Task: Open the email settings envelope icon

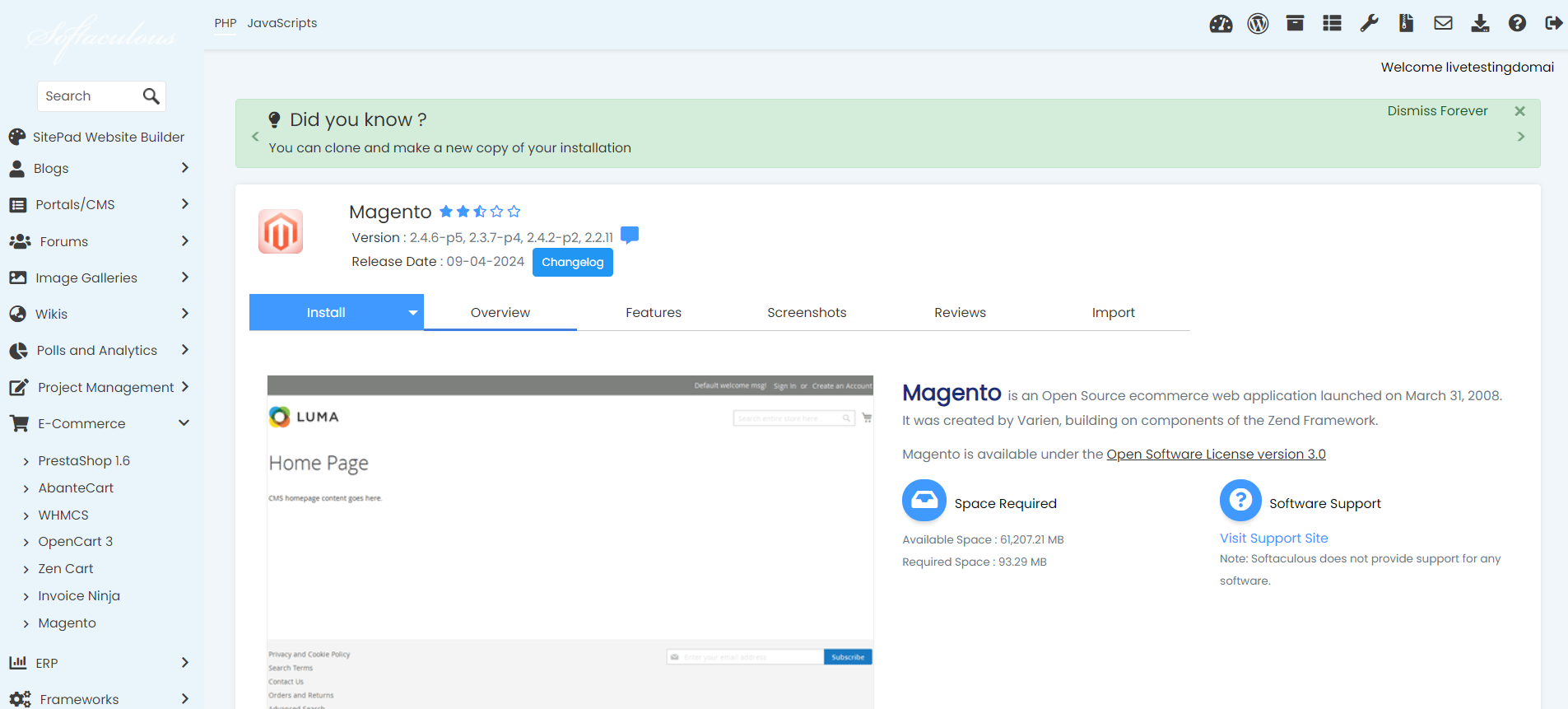Action: coord(1443,23)
